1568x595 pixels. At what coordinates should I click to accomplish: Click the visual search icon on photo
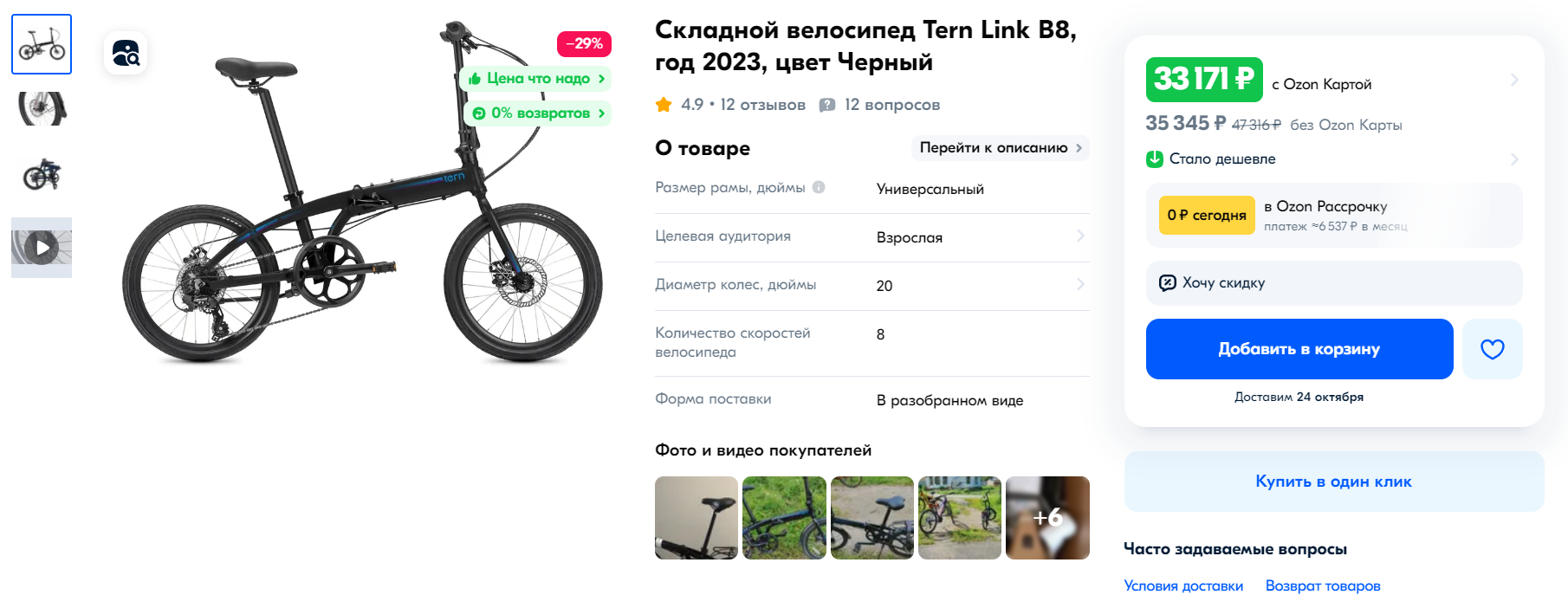coord(126,53)
